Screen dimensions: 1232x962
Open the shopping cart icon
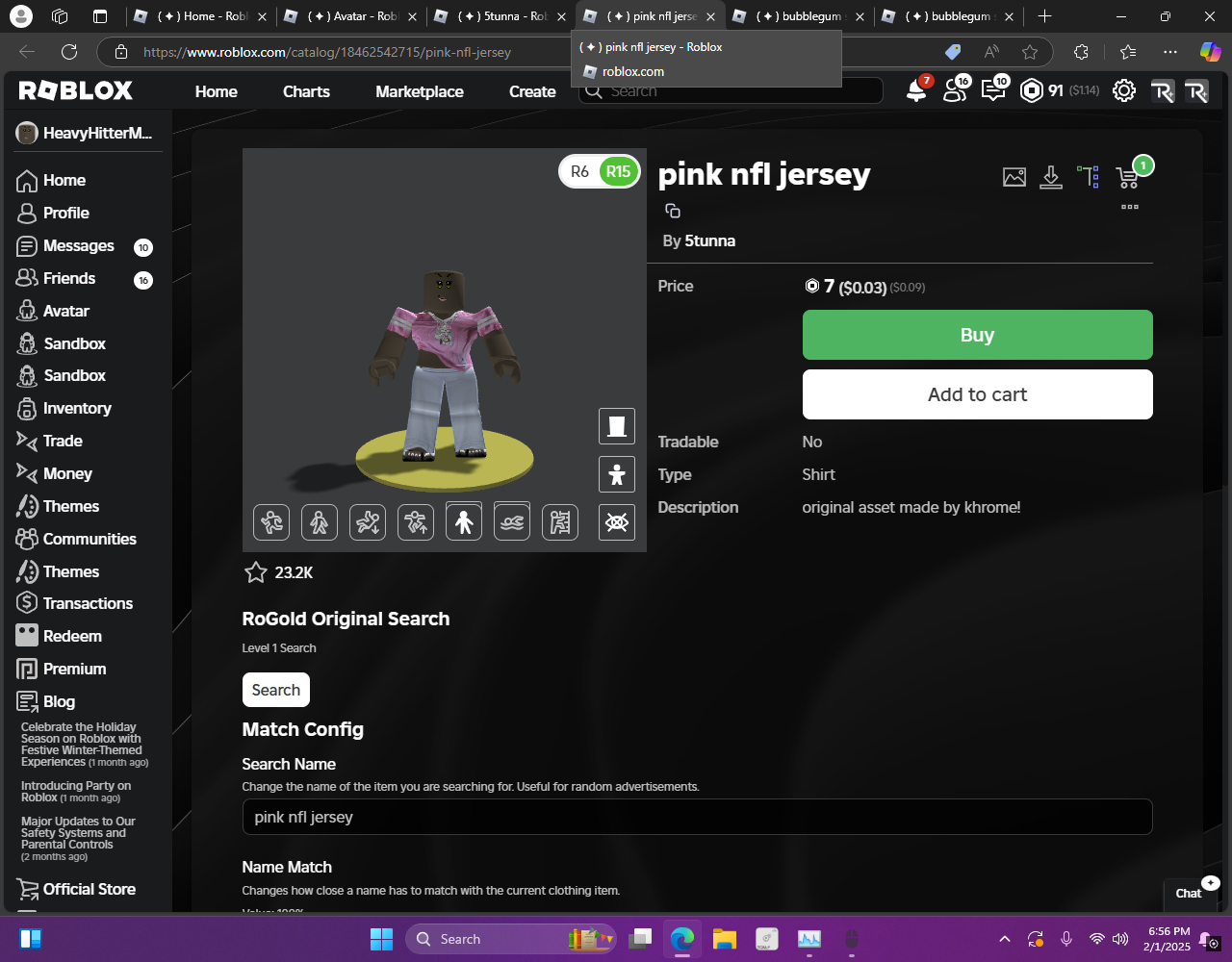coord(1126,177)
